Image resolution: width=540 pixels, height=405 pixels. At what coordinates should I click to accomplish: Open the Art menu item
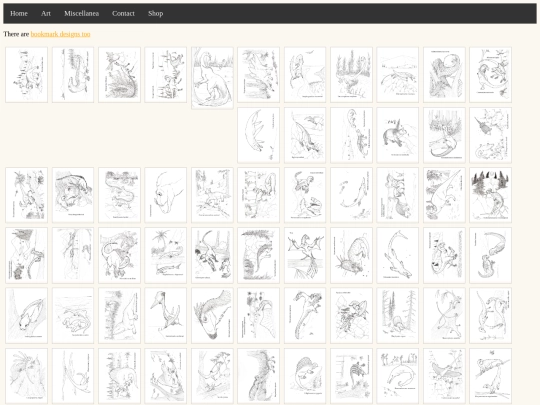pyautogui.click(x=46, y=13)
